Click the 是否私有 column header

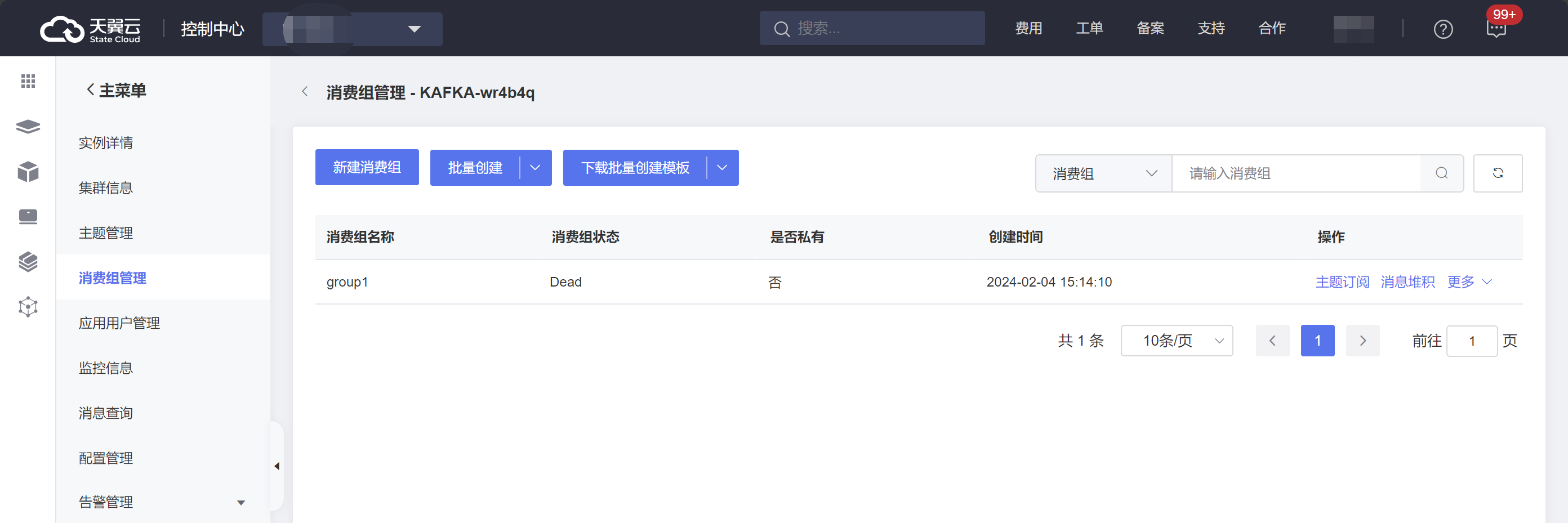(797, 237)
